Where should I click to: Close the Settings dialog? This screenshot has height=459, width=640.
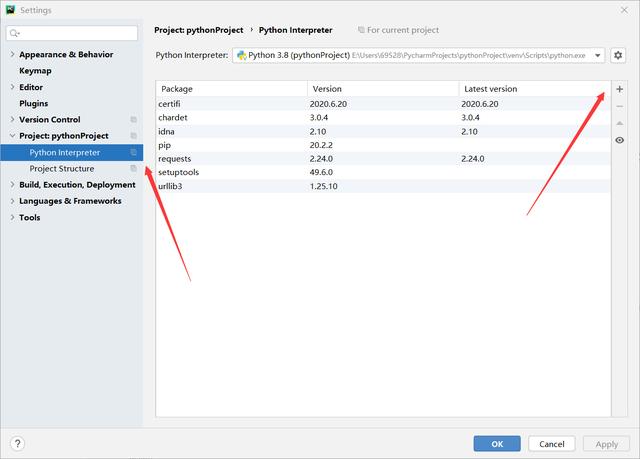tap(624, 10)
